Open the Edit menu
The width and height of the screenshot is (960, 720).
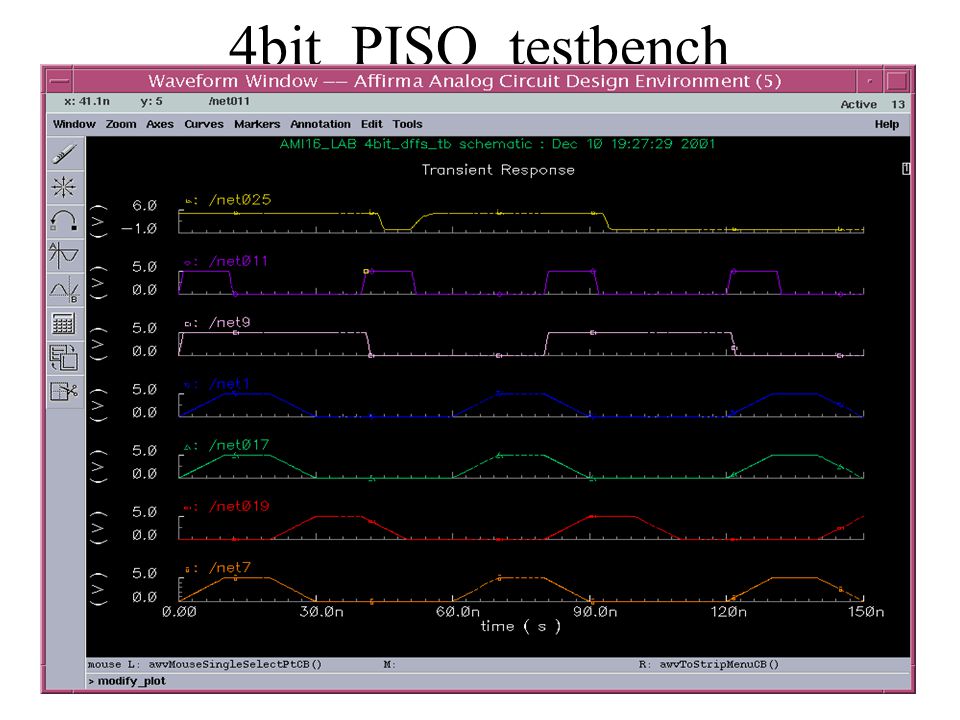coord(372,124)
